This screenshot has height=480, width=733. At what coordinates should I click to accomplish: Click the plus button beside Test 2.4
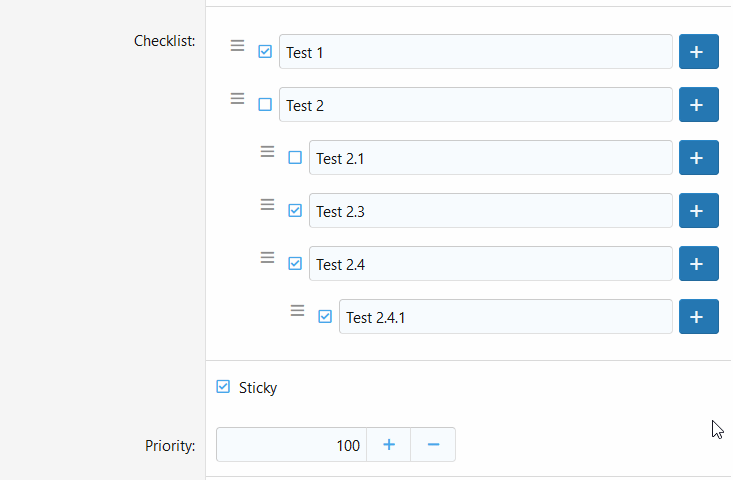(698, 264)
